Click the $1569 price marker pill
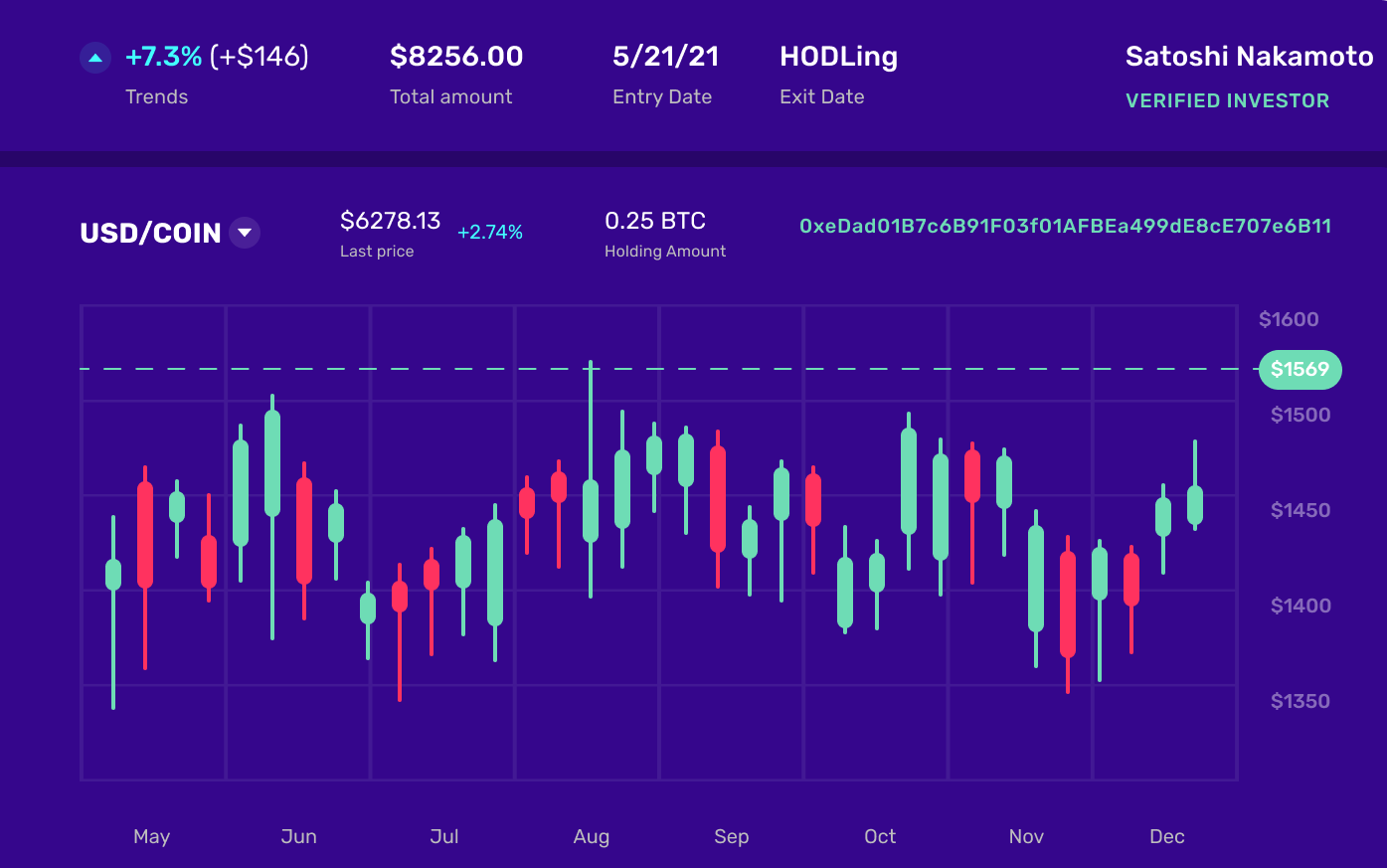The height and width of the screenshot is (868, 1387). pos(1300,369)
